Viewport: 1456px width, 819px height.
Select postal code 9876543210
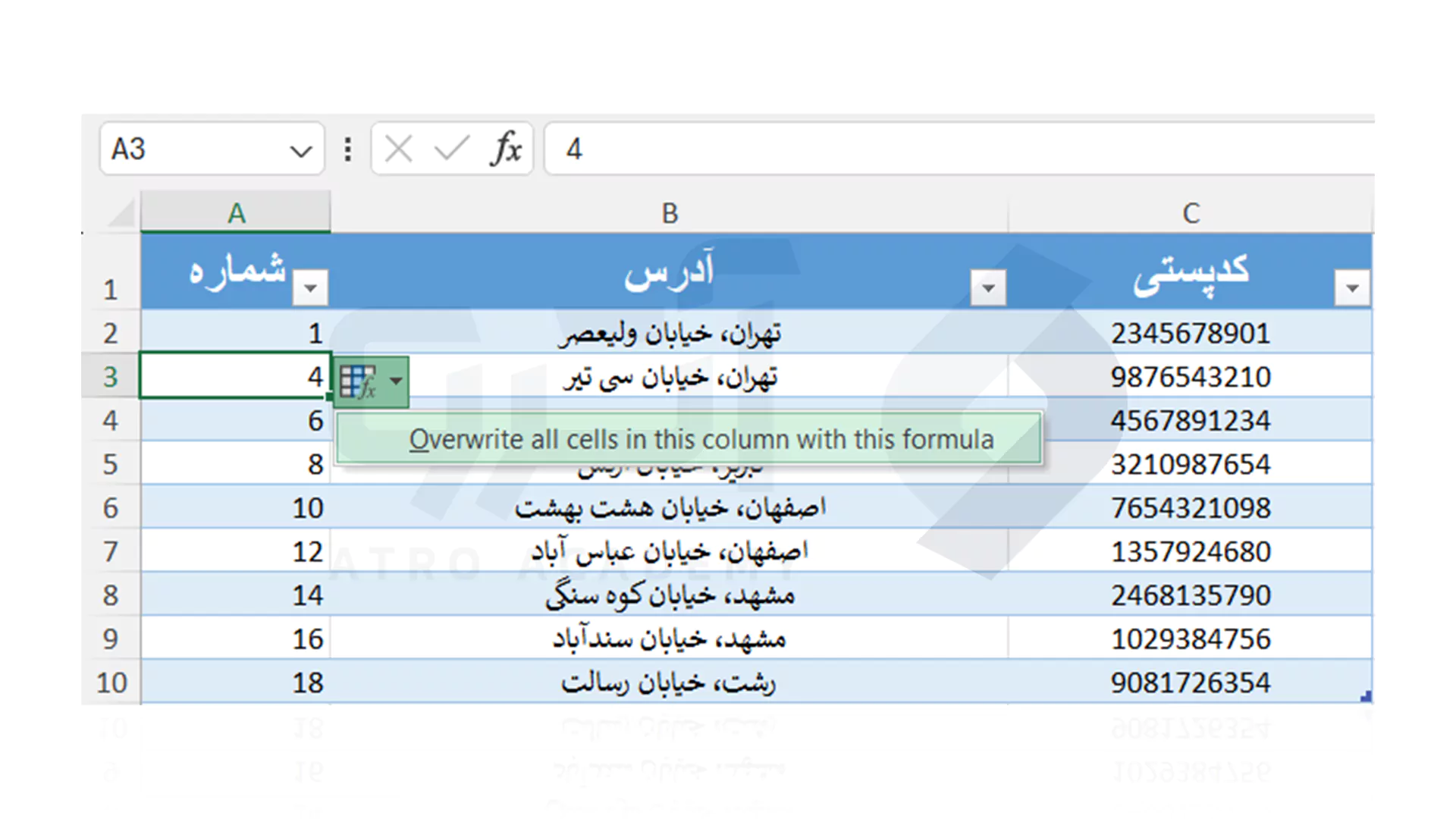(x=1191, y=377)
